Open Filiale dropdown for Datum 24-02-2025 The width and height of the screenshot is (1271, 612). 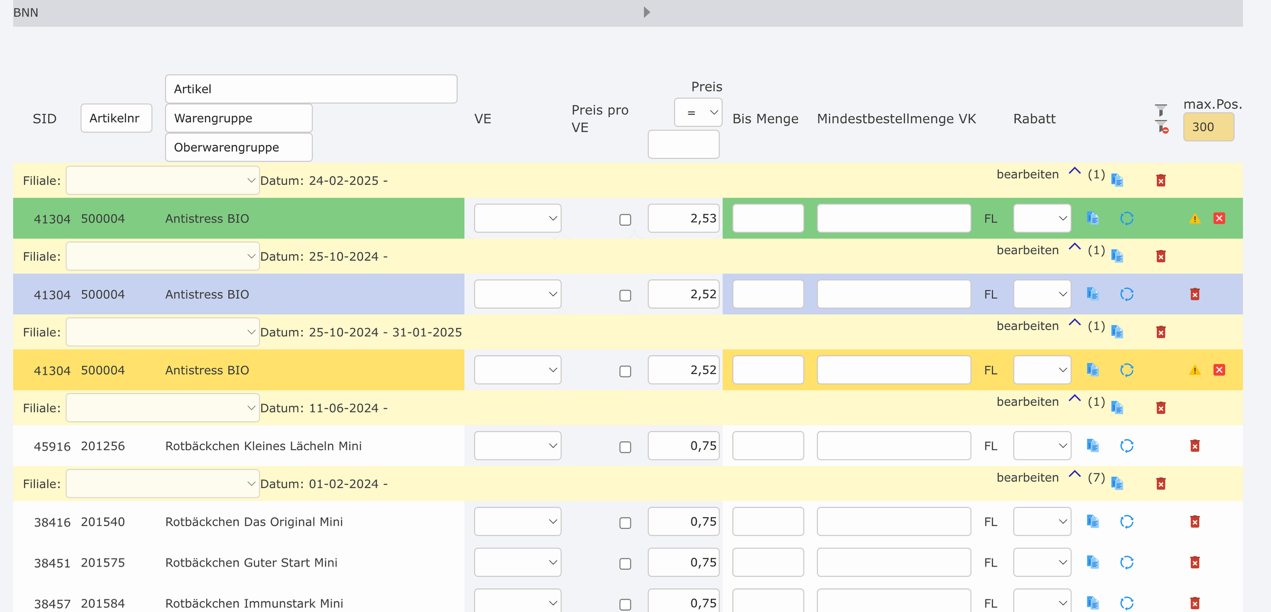(x=162, y=181)
